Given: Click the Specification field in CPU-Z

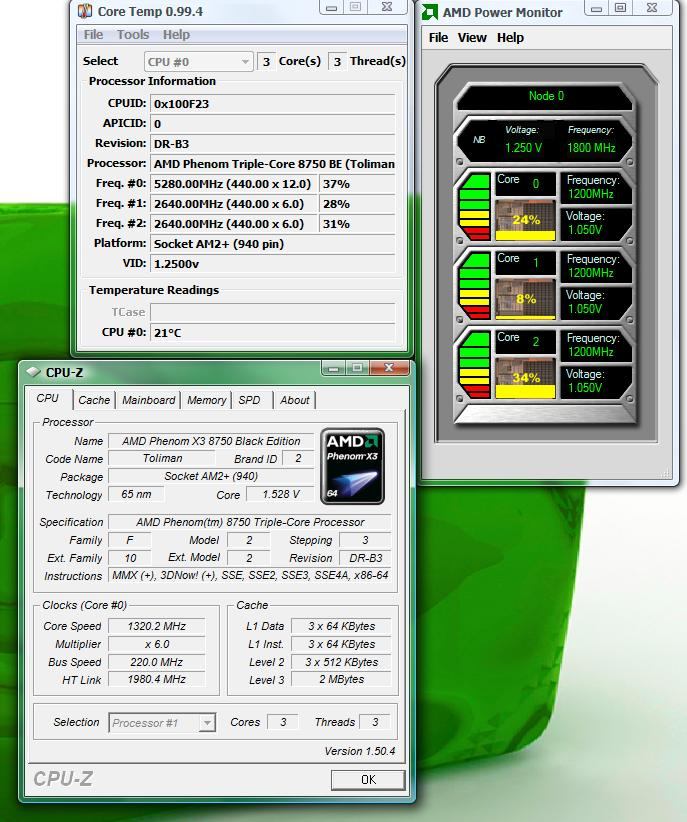Looking at the screenshot, I should coord(250,522).
